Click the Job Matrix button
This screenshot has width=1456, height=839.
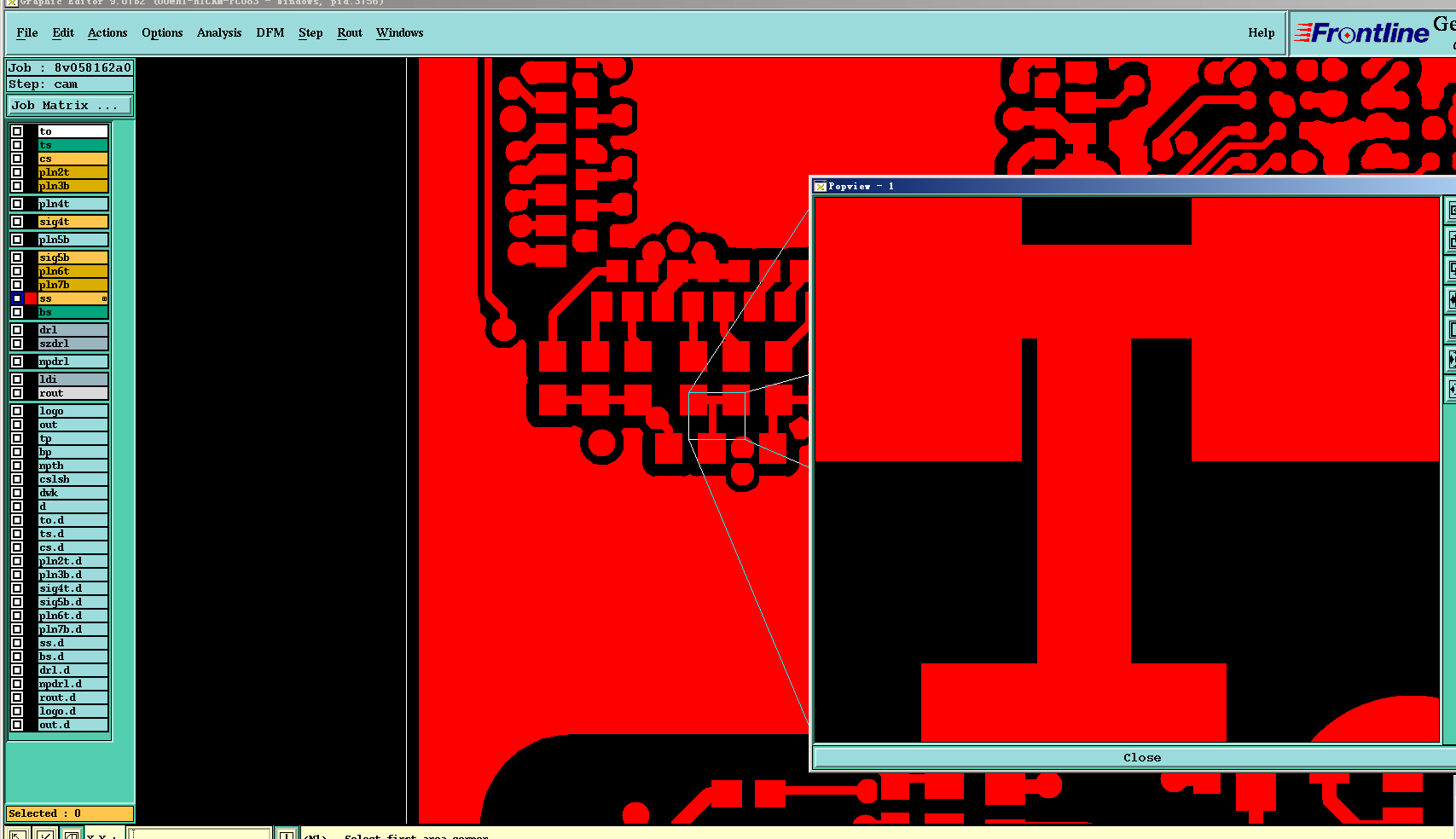coord(70,106)
